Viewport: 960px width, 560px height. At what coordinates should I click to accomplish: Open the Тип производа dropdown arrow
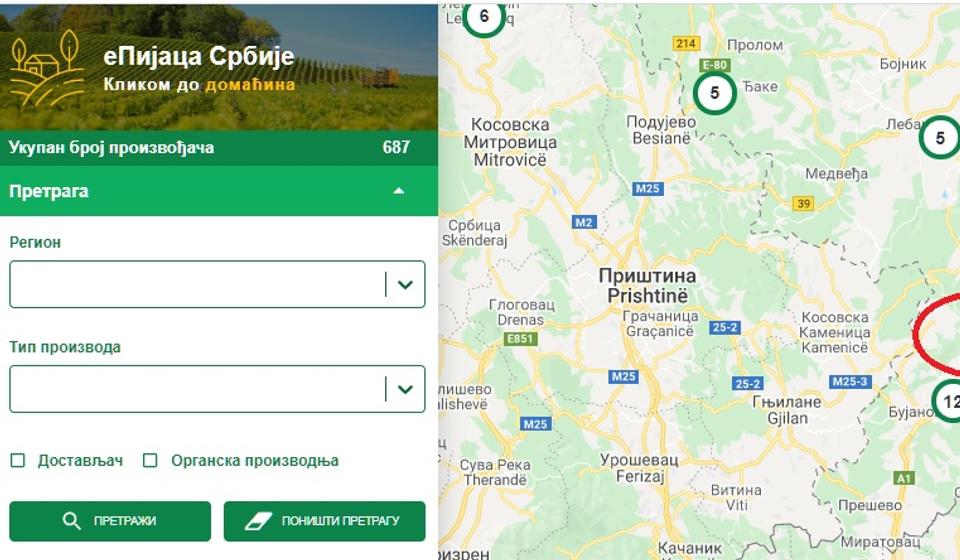(405, 389)
